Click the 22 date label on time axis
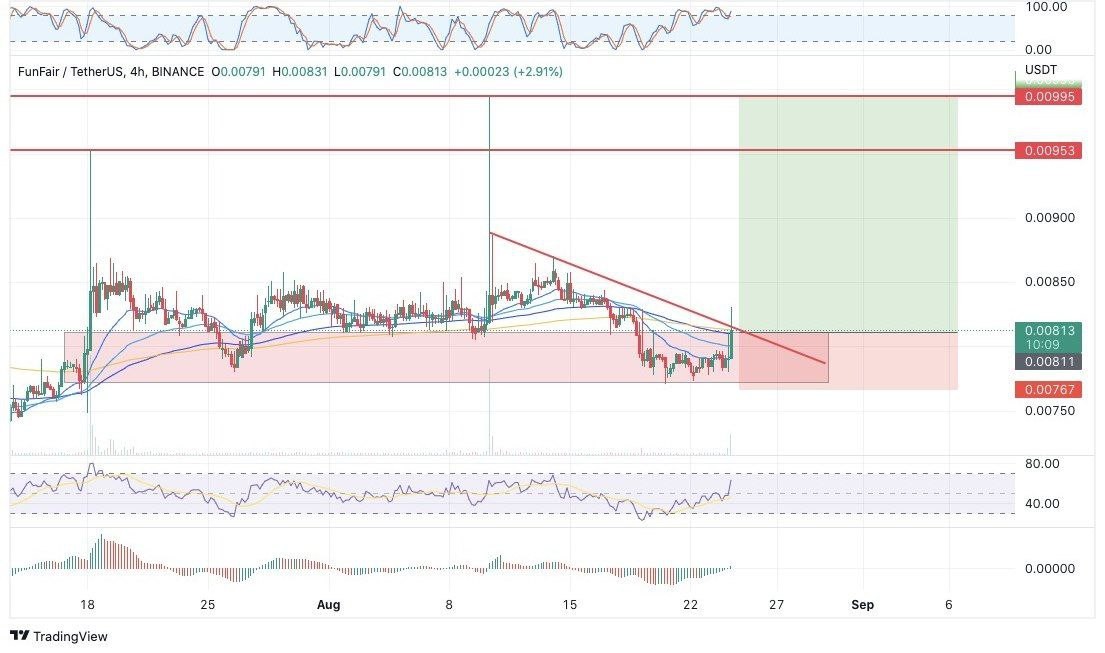The width and height of the screenshot is (1105, 653). tap(690, 604)
